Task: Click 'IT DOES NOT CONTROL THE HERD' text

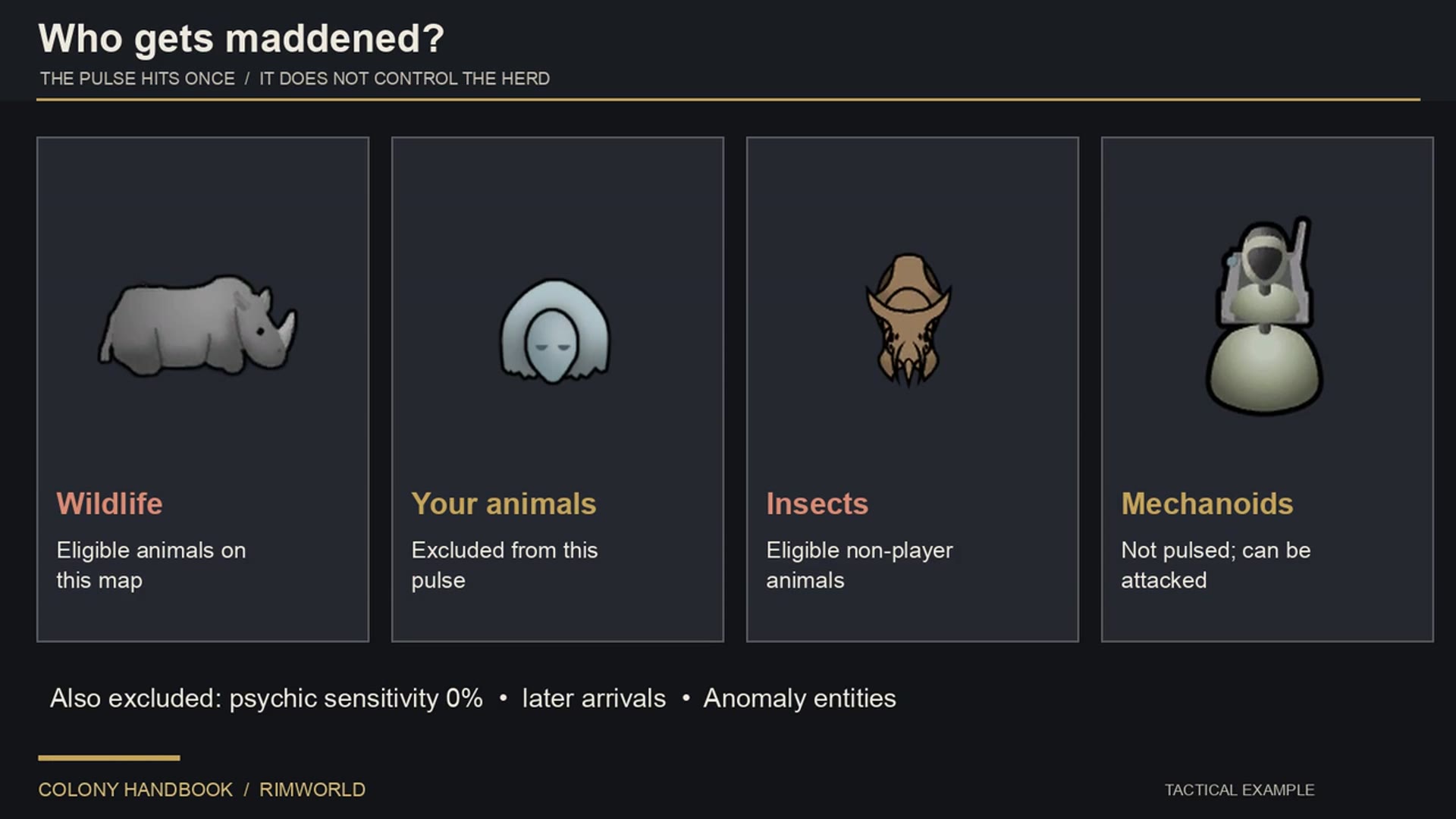Action: click(404, 78)
